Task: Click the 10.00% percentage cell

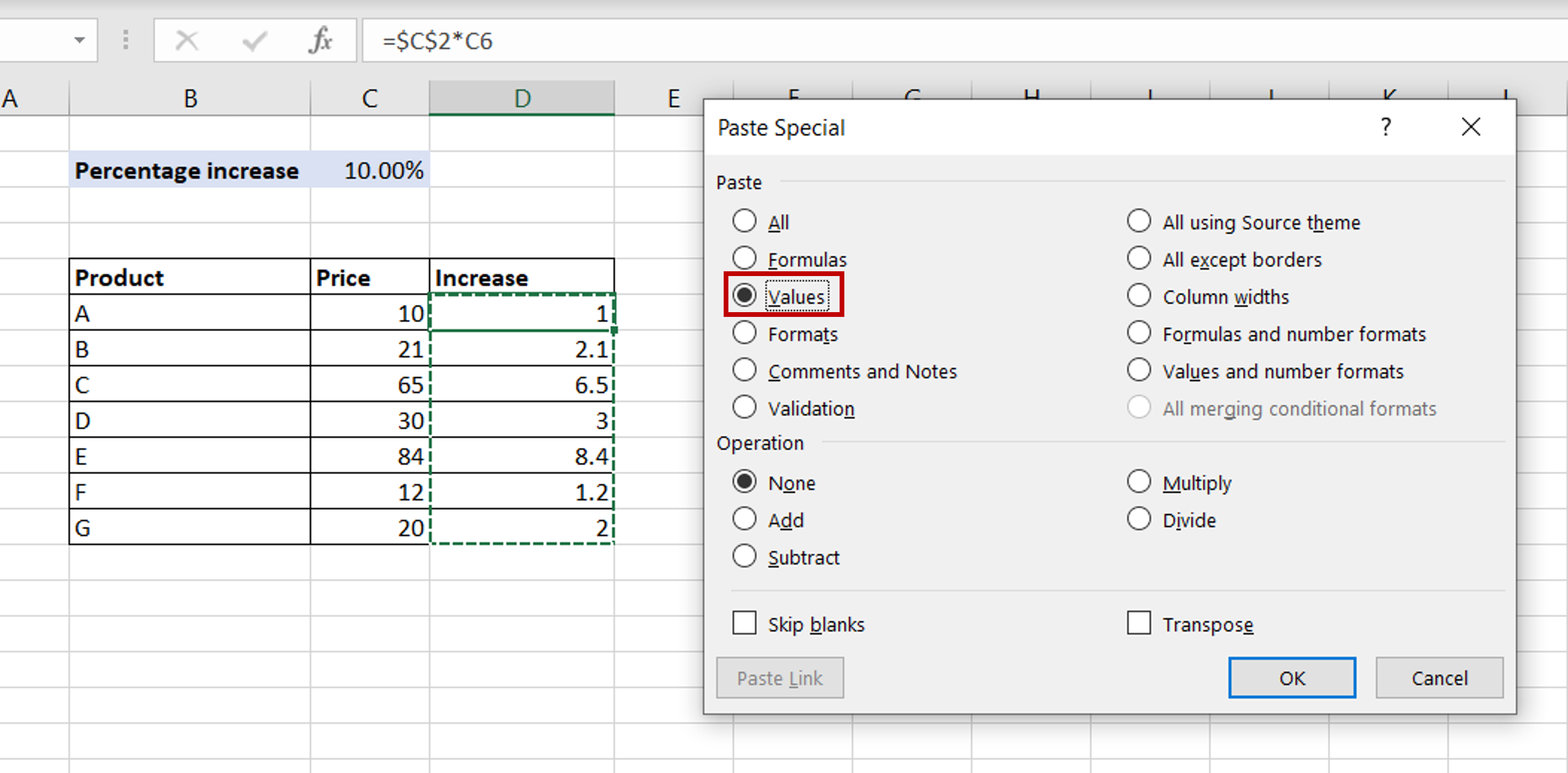Action: [x=370, y=170]
